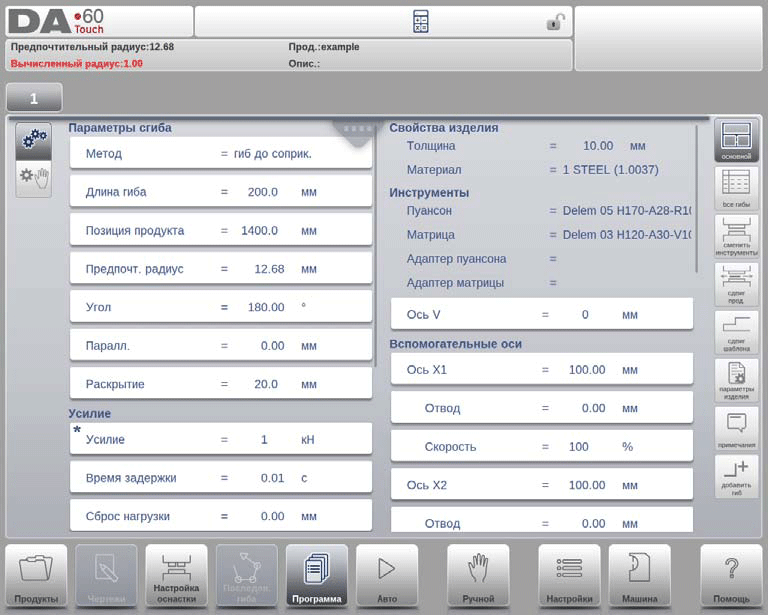Select the gear-with-hand manual view toggle
The image size is (768, 615).
[34, 178]
